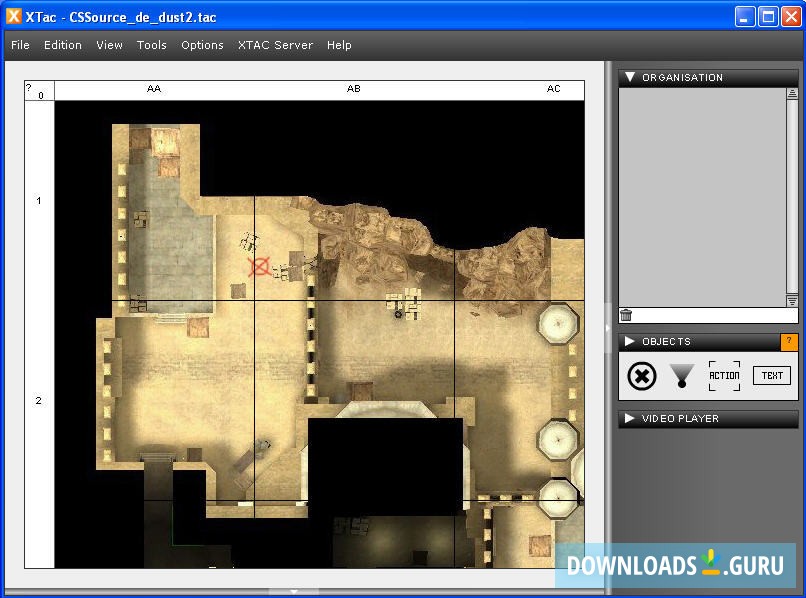Click the bottom panel collapse arrow

(x=294, y=591)
